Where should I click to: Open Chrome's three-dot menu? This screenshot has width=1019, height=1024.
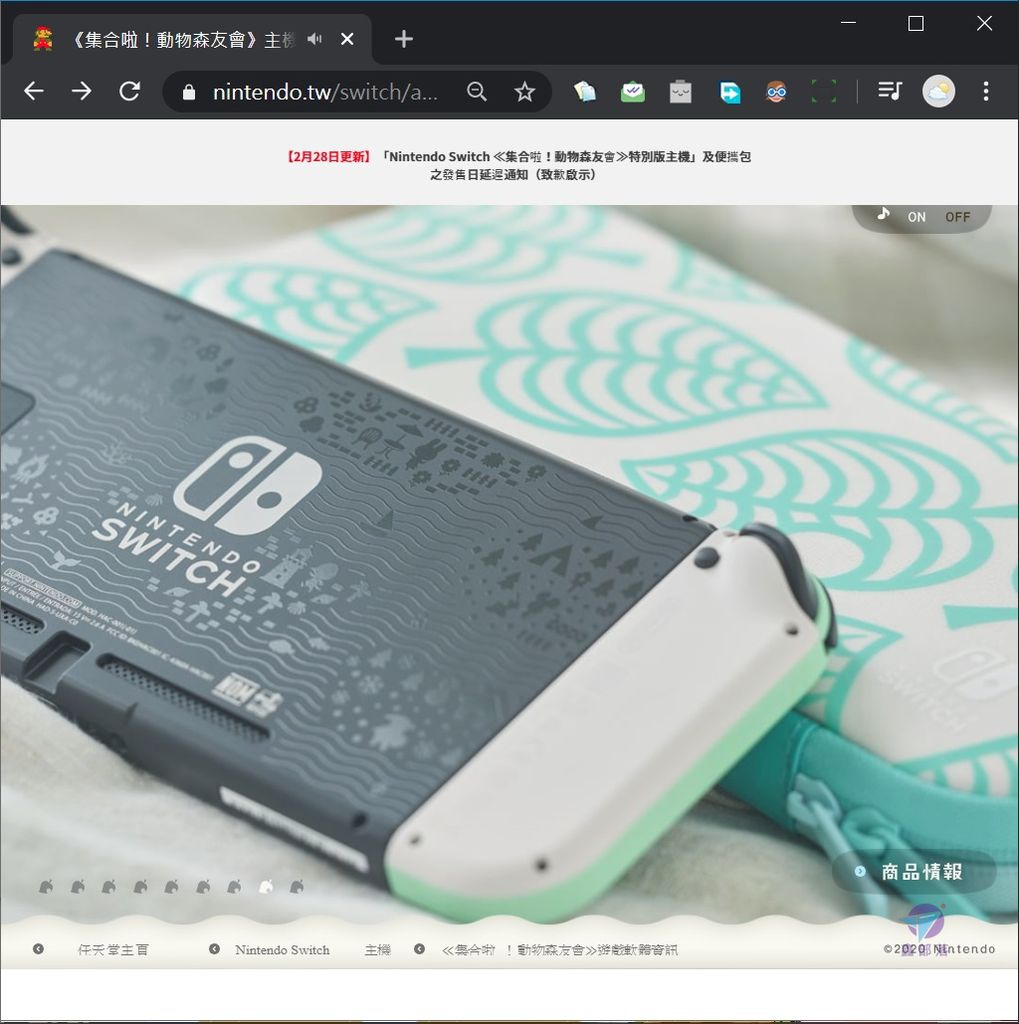pos(986,91)
